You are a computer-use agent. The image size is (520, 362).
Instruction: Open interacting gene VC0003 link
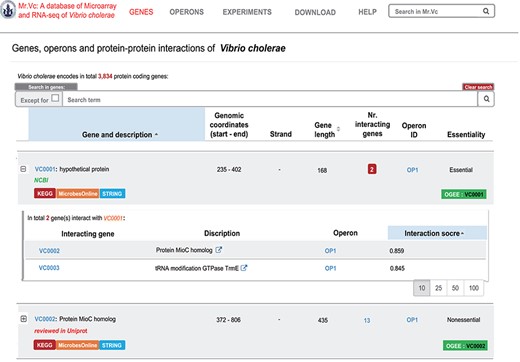[x=49, y=268]
